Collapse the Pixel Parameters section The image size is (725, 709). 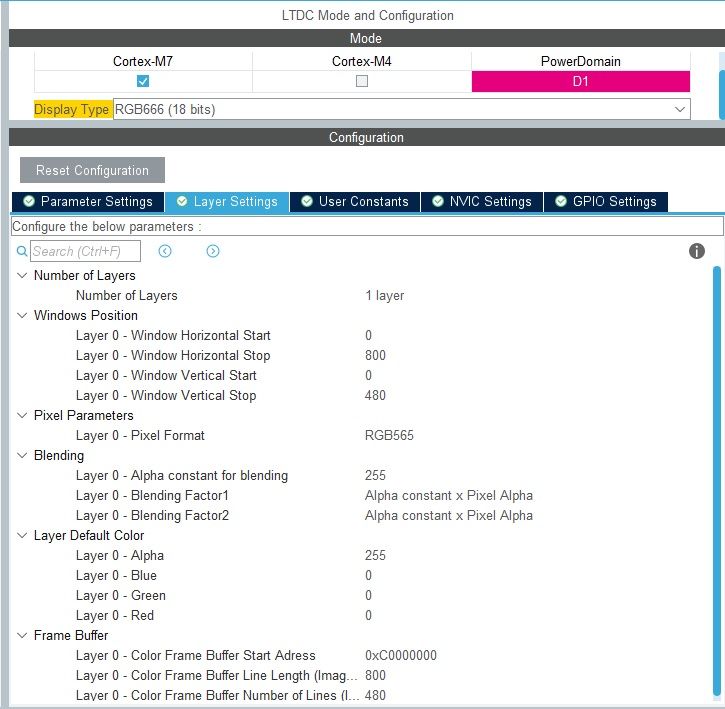[x=22, y=415]
